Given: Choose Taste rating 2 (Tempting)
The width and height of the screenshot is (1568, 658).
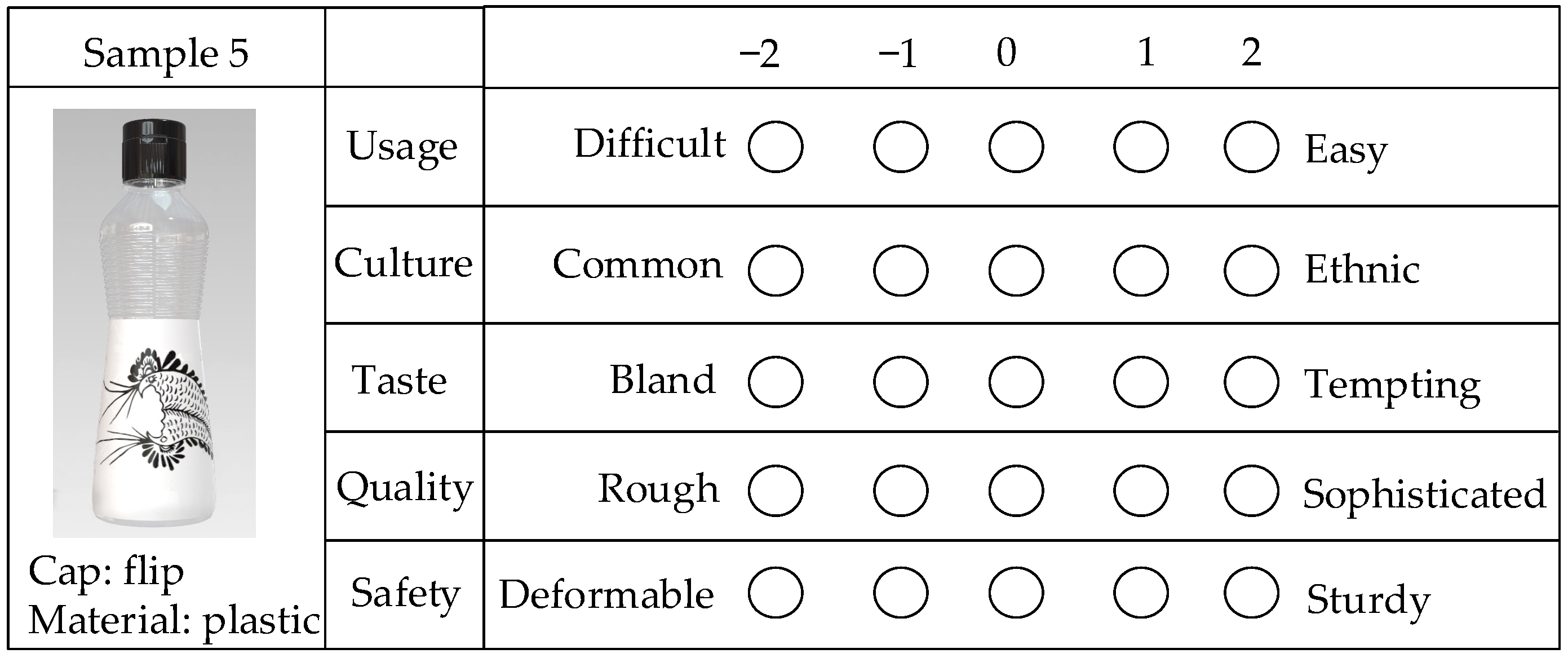Looking at the screenshot, I should coord(1251,382).
